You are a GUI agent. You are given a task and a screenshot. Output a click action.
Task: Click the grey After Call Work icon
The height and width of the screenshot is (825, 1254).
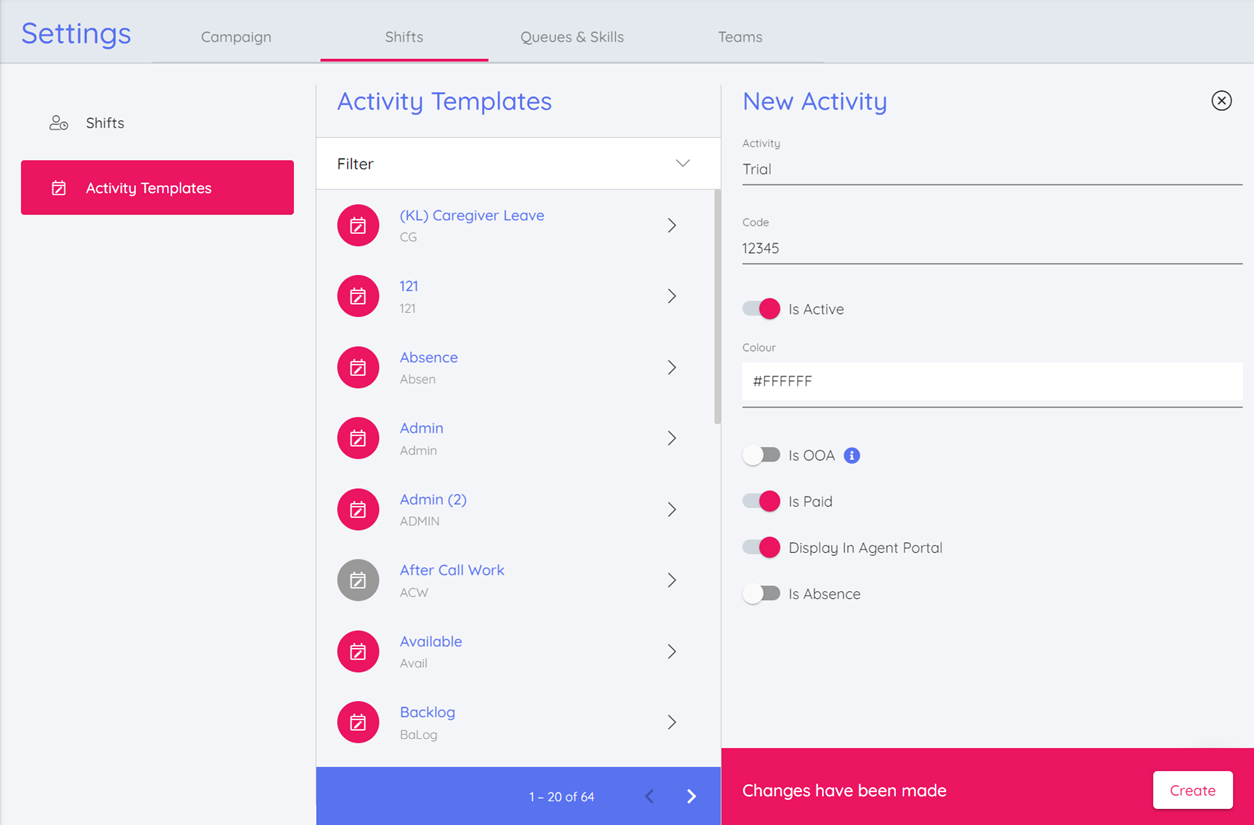[x=358, y=581]
